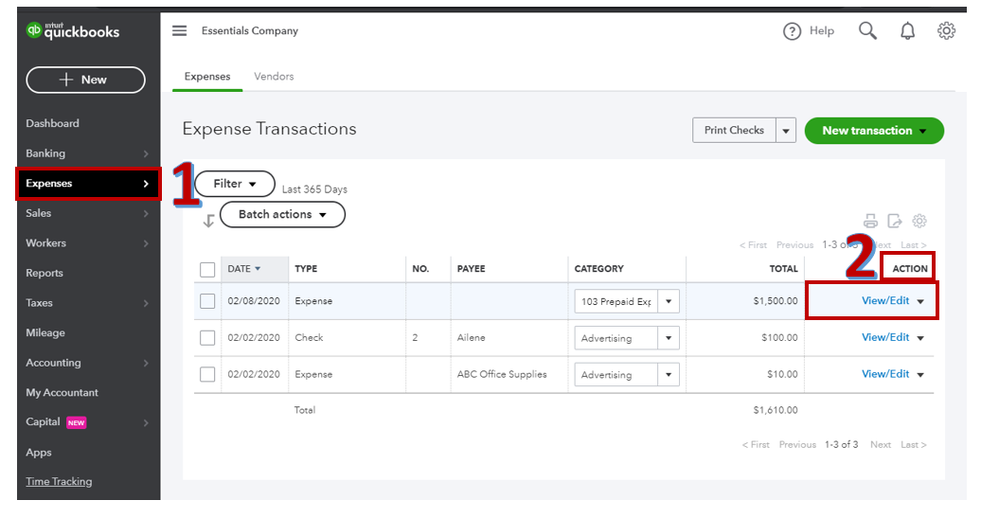Viewport: 999px width, 519px height.
Task: Open the notifications bell
Action: click(907, 31)
